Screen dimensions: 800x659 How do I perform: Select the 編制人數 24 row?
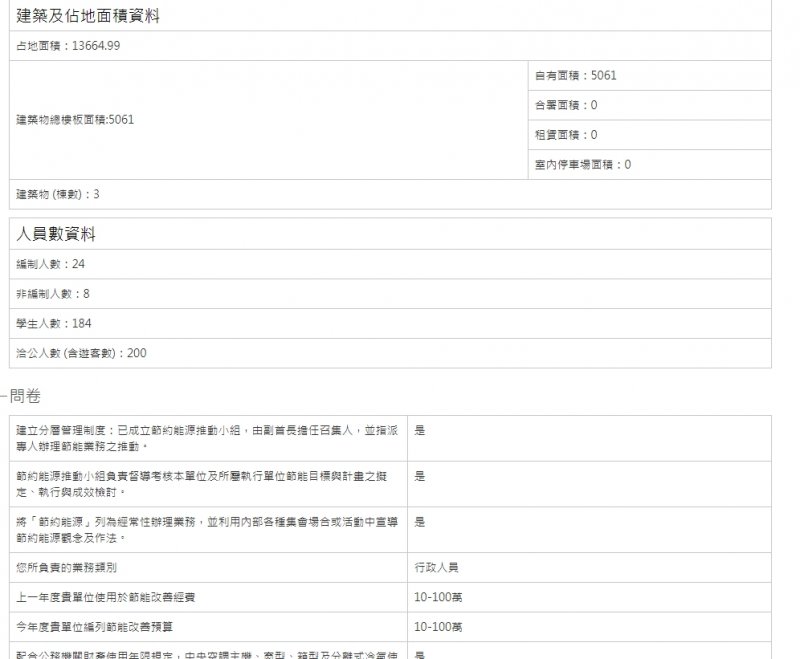point(53,264)
